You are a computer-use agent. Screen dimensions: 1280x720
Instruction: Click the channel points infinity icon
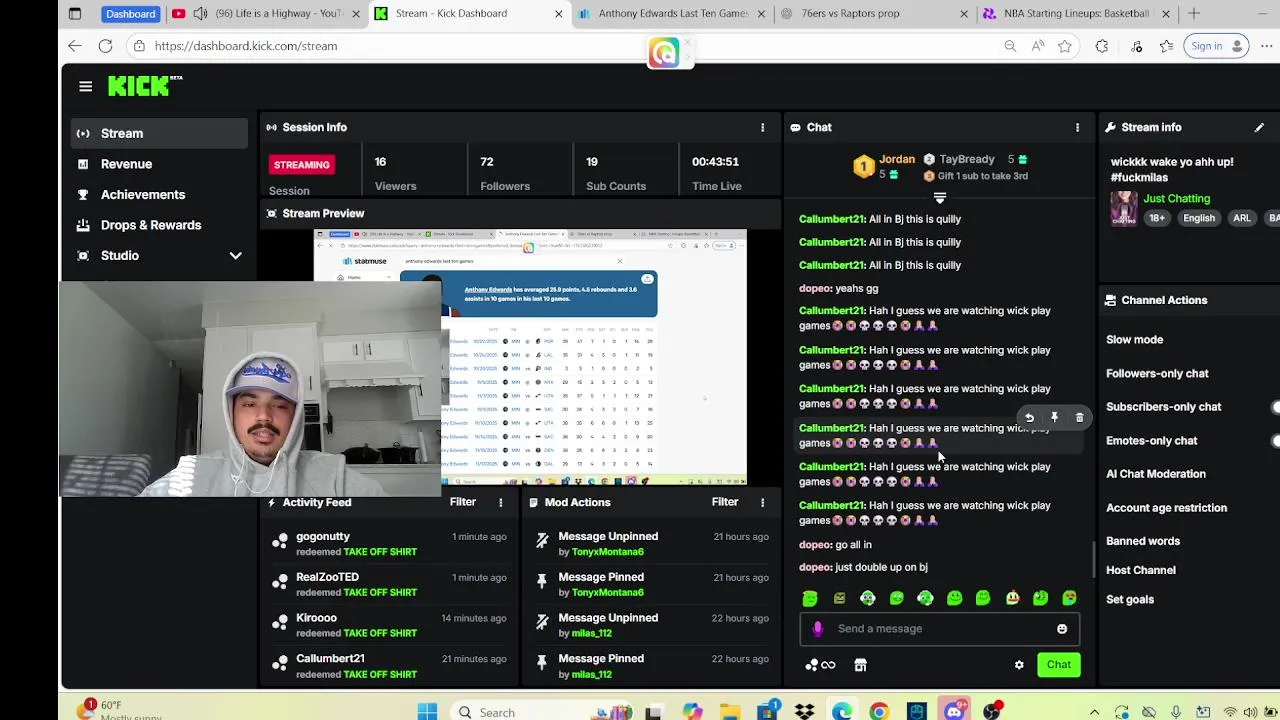pos(821,665)
